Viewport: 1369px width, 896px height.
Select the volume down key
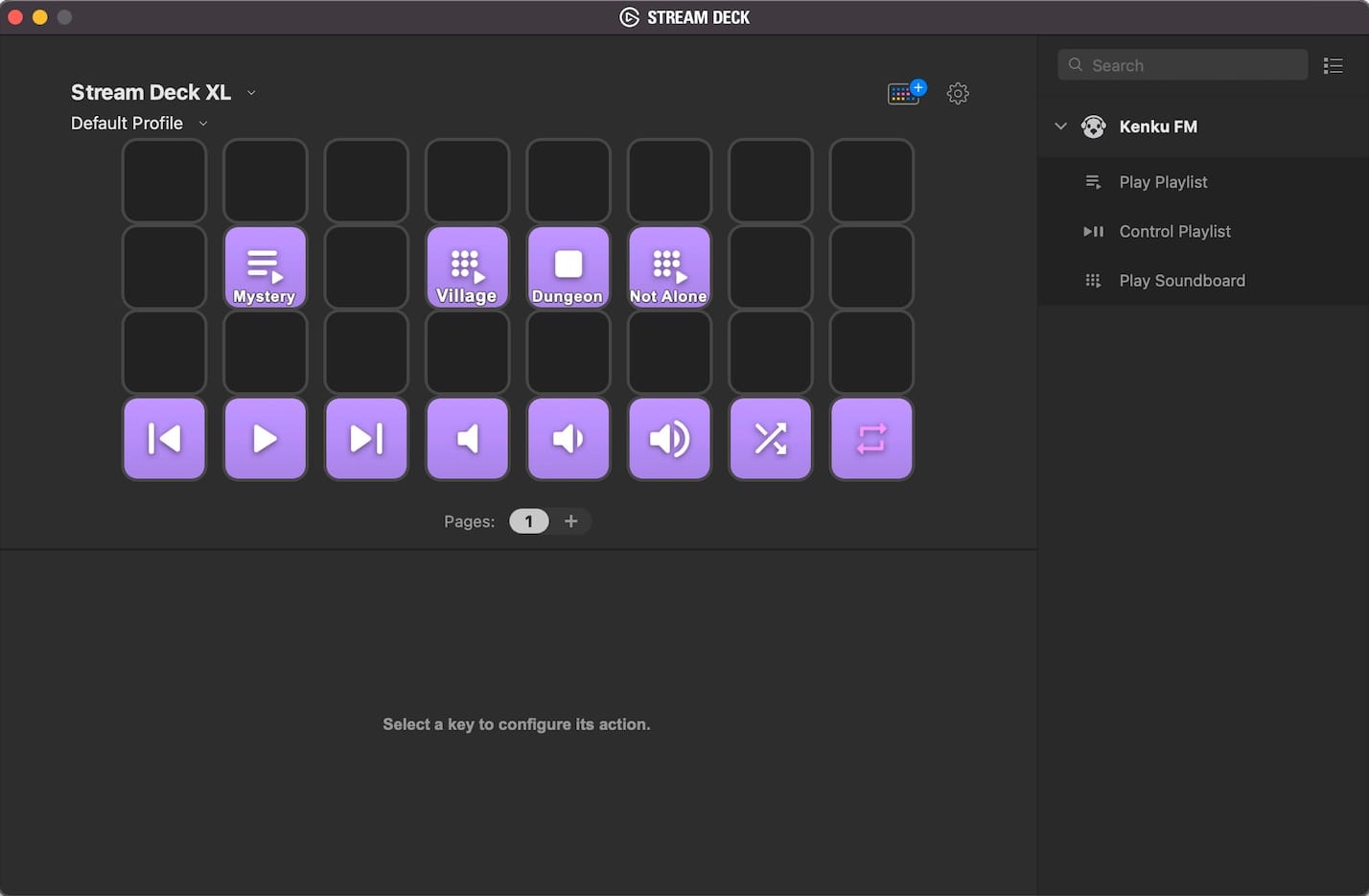(x=568, y=439)
